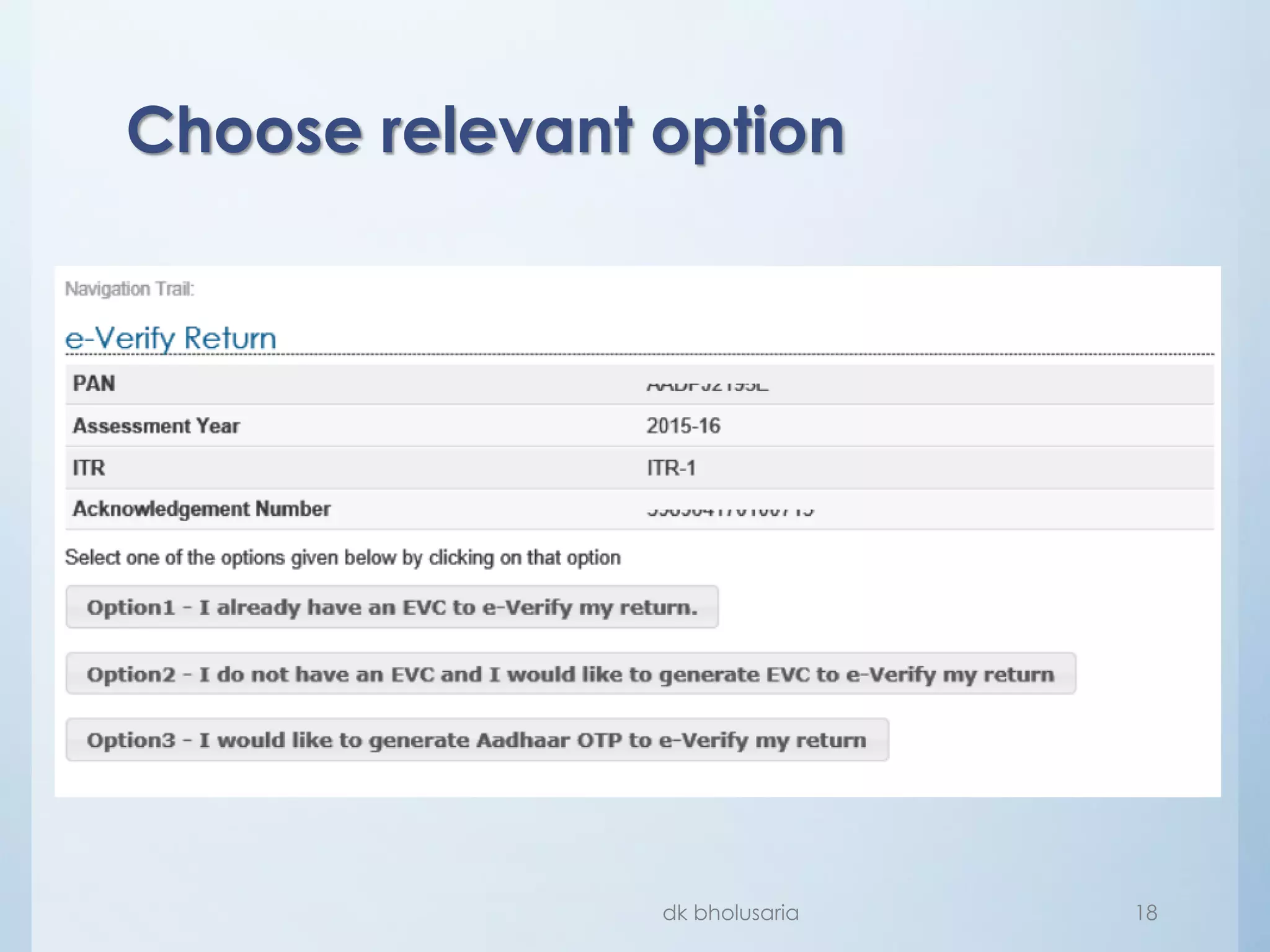Click the obscured acknowledgement number value

point(730,511)
